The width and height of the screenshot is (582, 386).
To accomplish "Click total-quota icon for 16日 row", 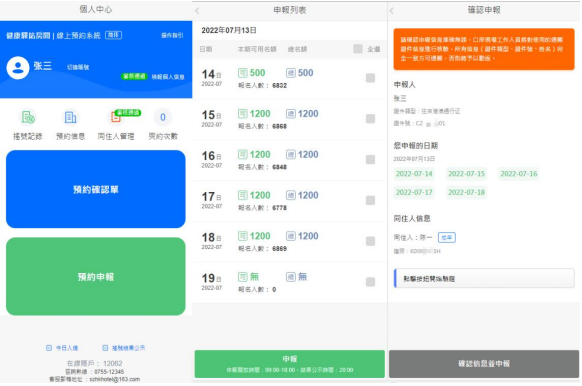I will point(291,154).
